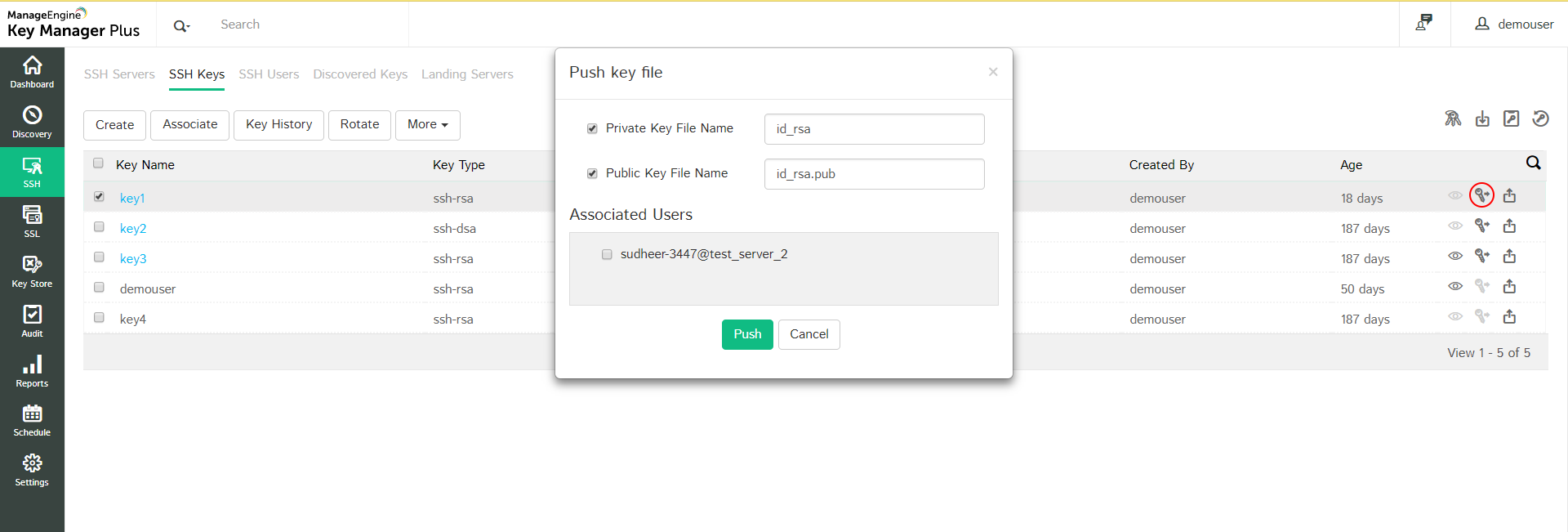Open the Reports bar chart icon
Screen dimensions: 1568x532
click(x=32, y=371)
